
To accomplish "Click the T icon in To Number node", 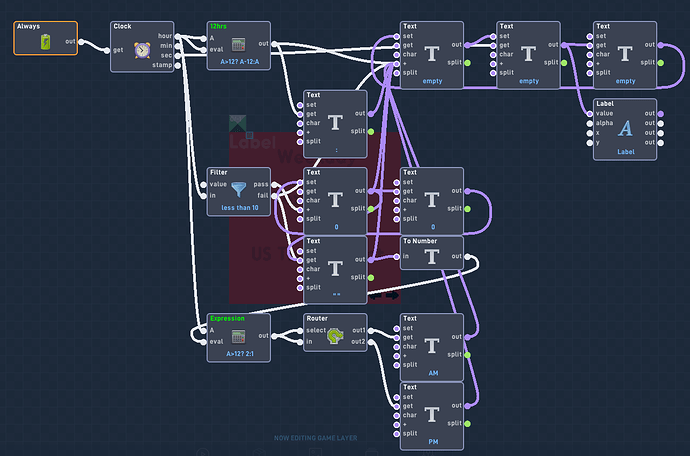I will (x=432, y=256).
